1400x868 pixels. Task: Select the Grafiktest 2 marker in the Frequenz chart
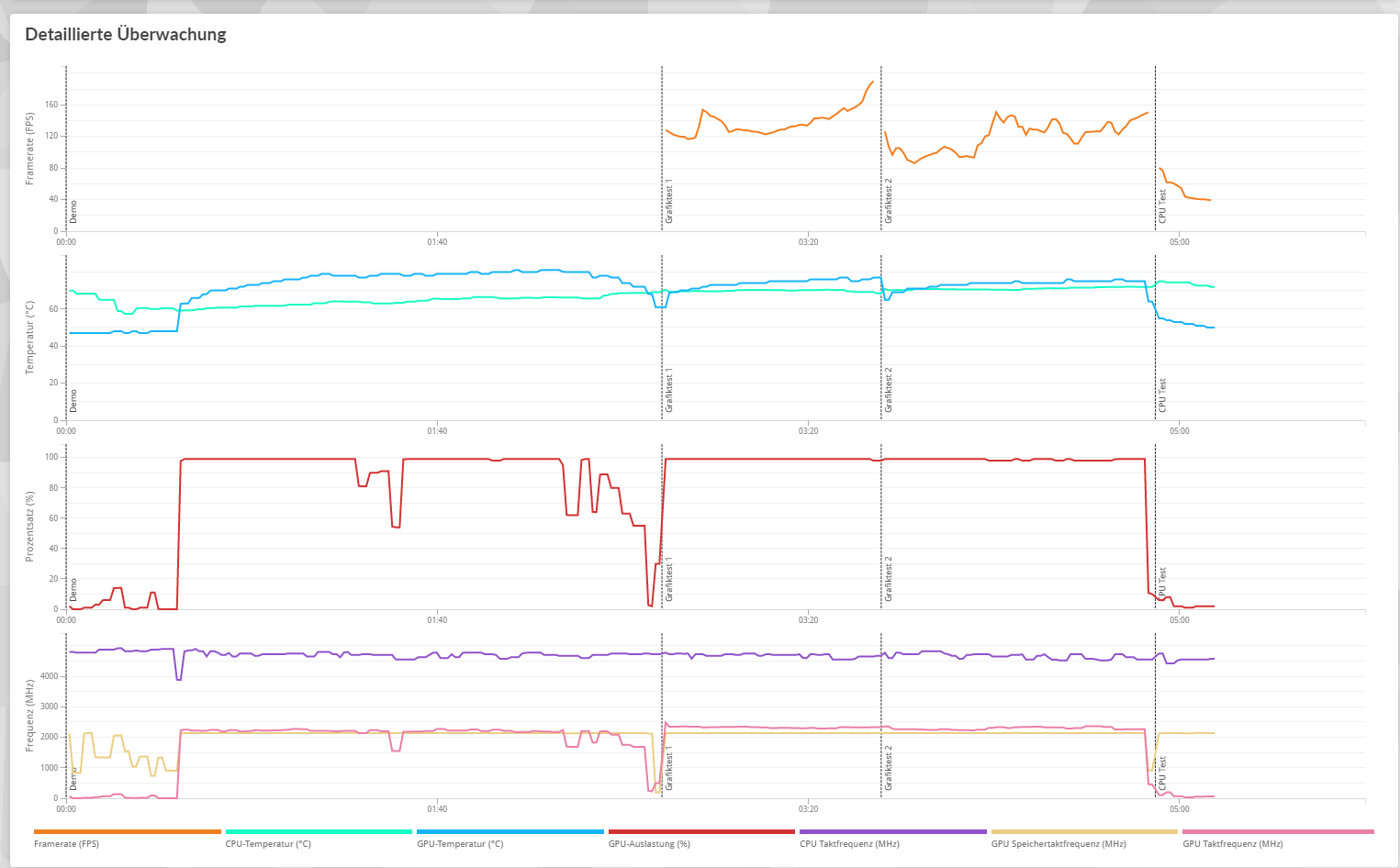click(889, 769)
